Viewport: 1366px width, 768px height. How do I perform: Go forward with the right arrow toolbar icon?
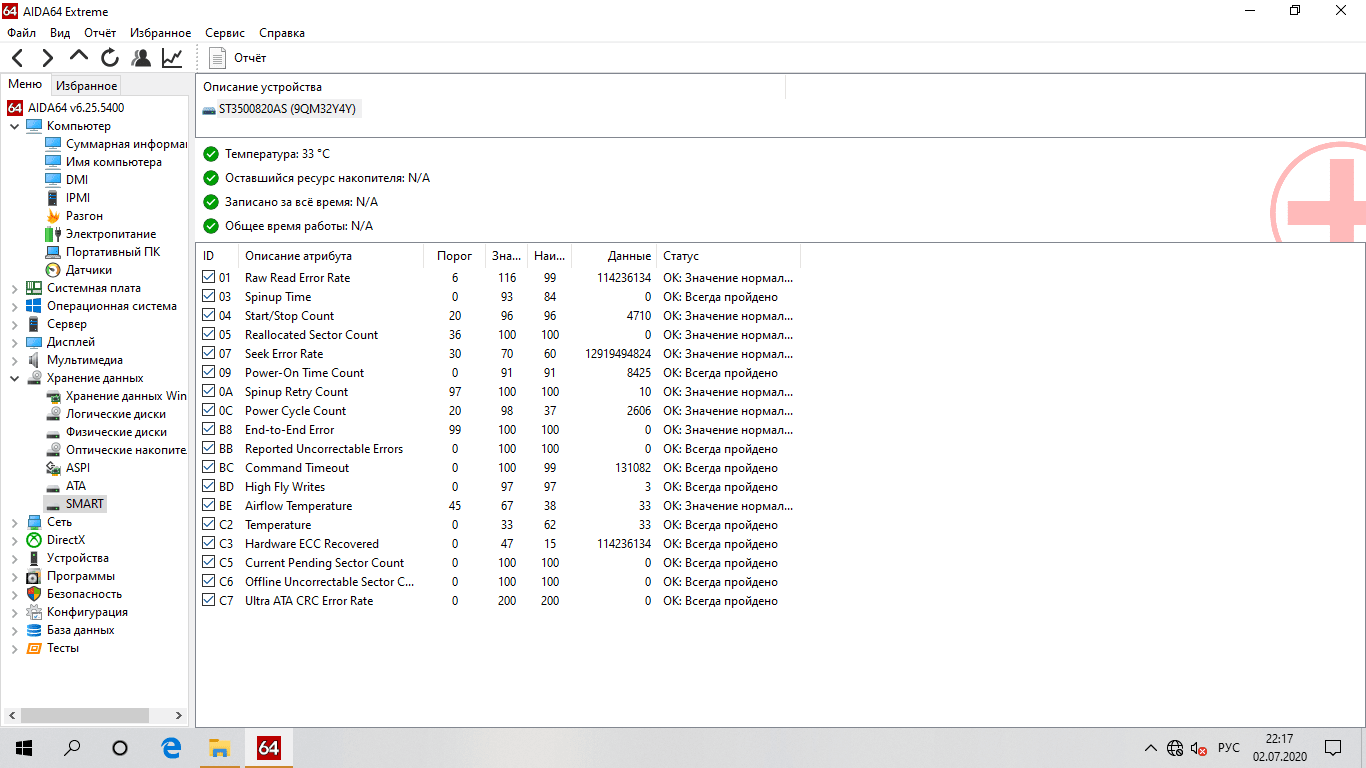click(x=48, y=58)
